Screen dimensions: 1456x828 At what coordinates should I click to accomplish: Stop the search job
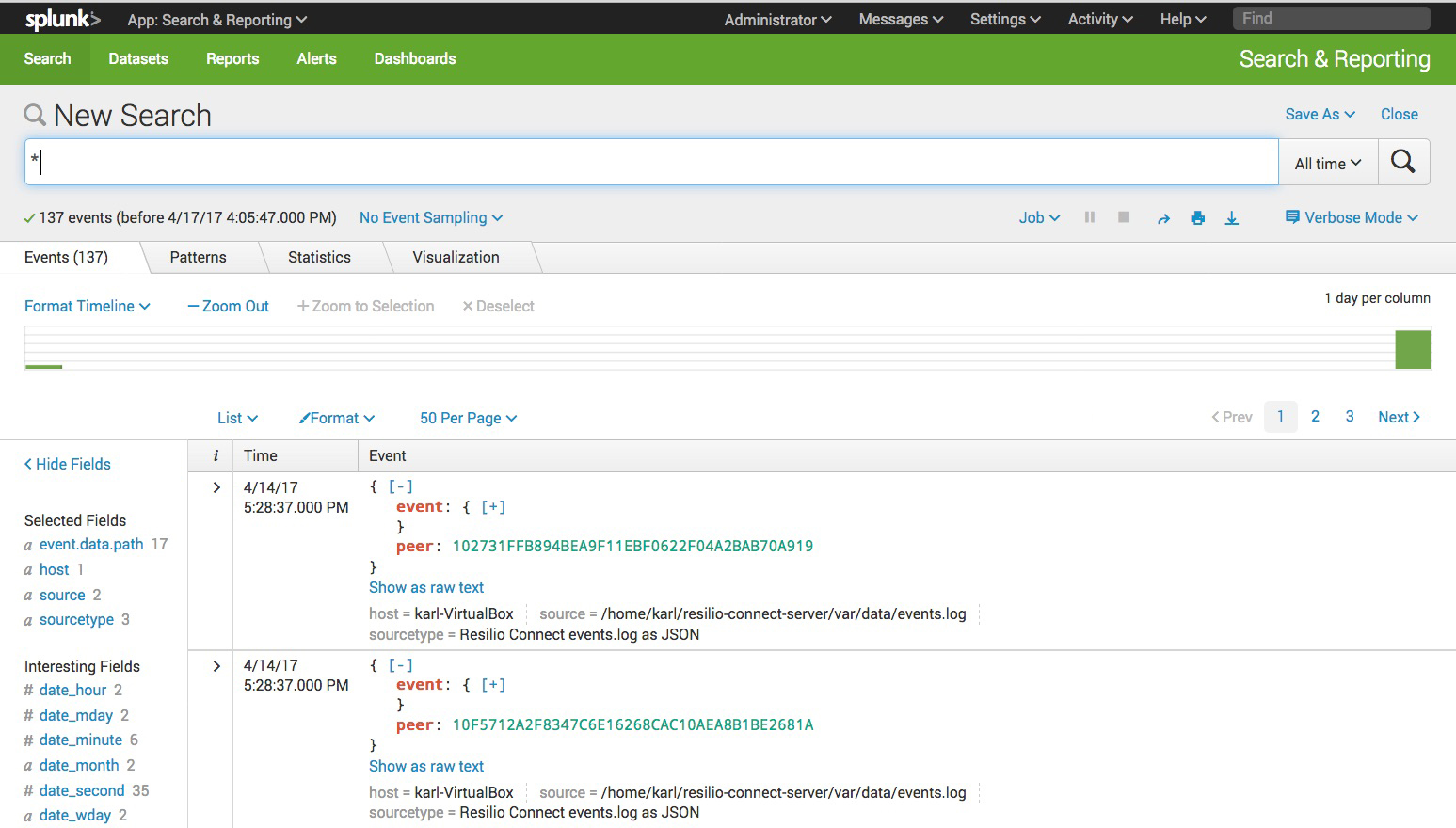click(x=1124, y=217)
